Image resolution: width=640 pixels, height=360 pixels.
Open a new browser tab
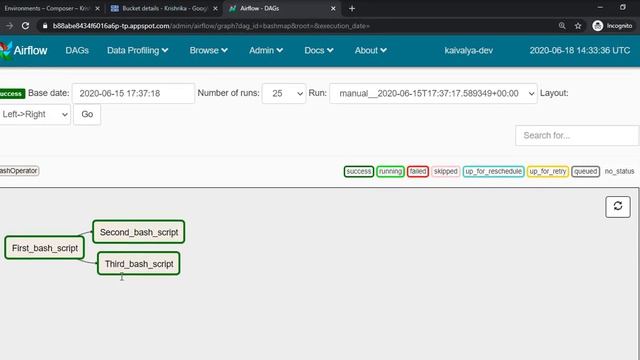pyautogui.click(x=352, y=8)
